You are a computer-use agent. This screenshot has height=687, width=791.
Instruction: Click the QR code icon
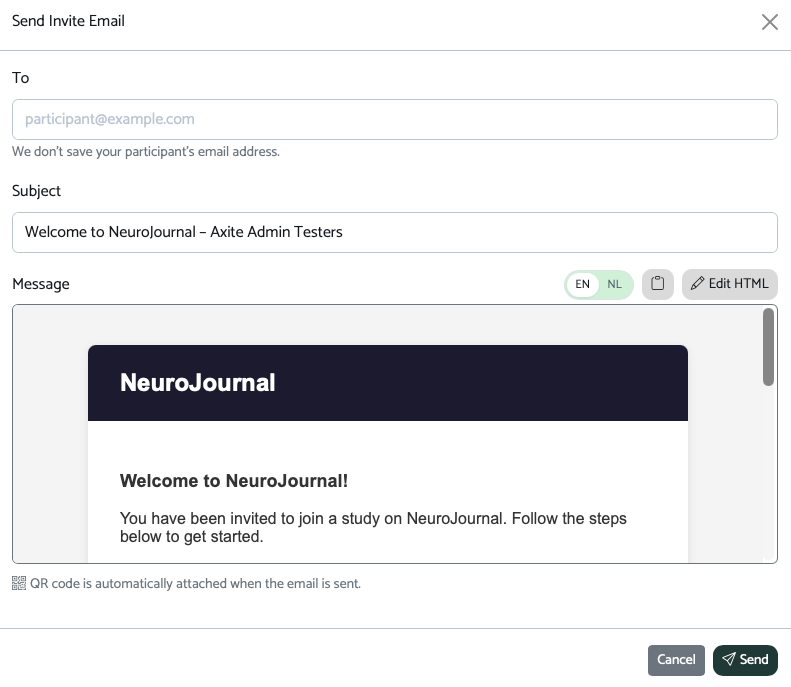(19, 583)
